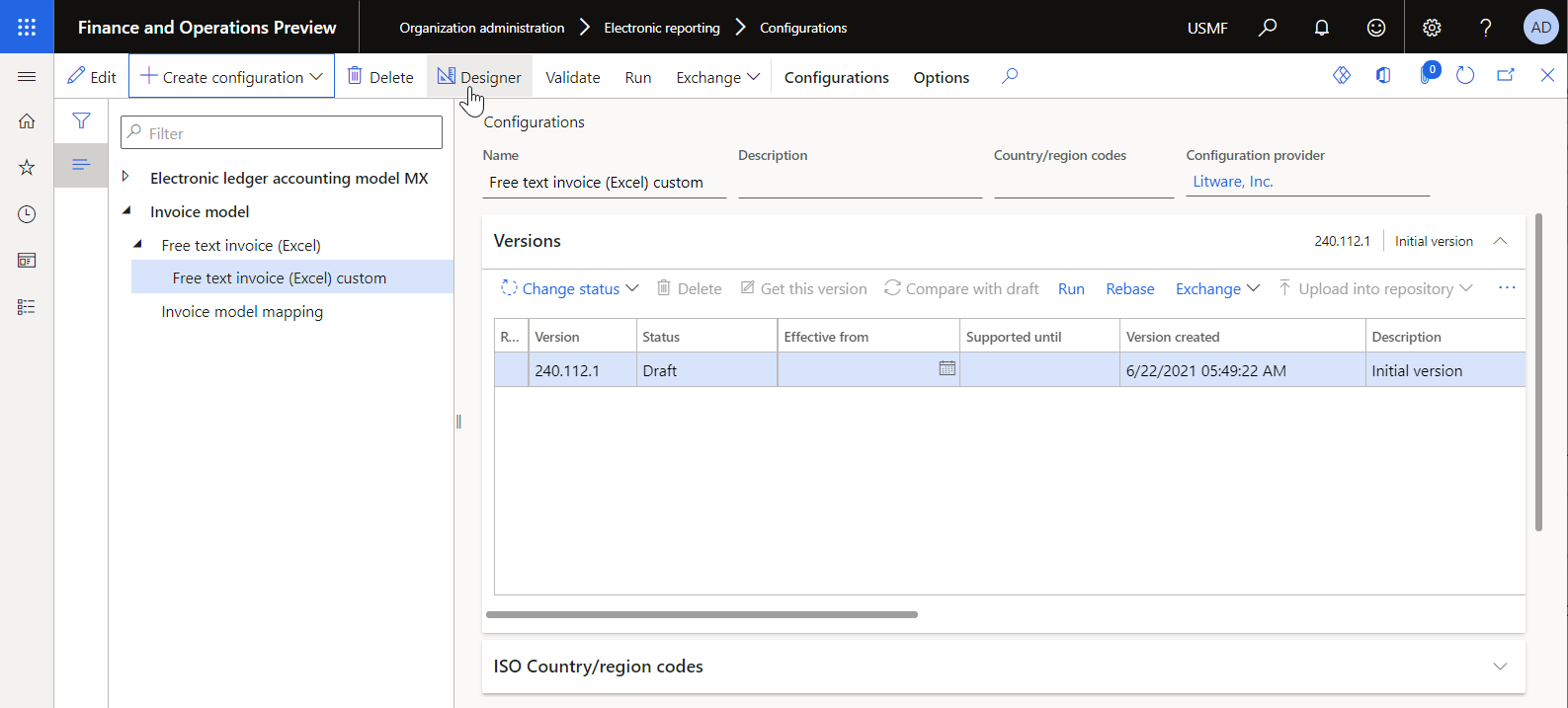Open Modules list icon in the sidebar
The width and height of the screenshot is (1568, 708).
(27, 307)
